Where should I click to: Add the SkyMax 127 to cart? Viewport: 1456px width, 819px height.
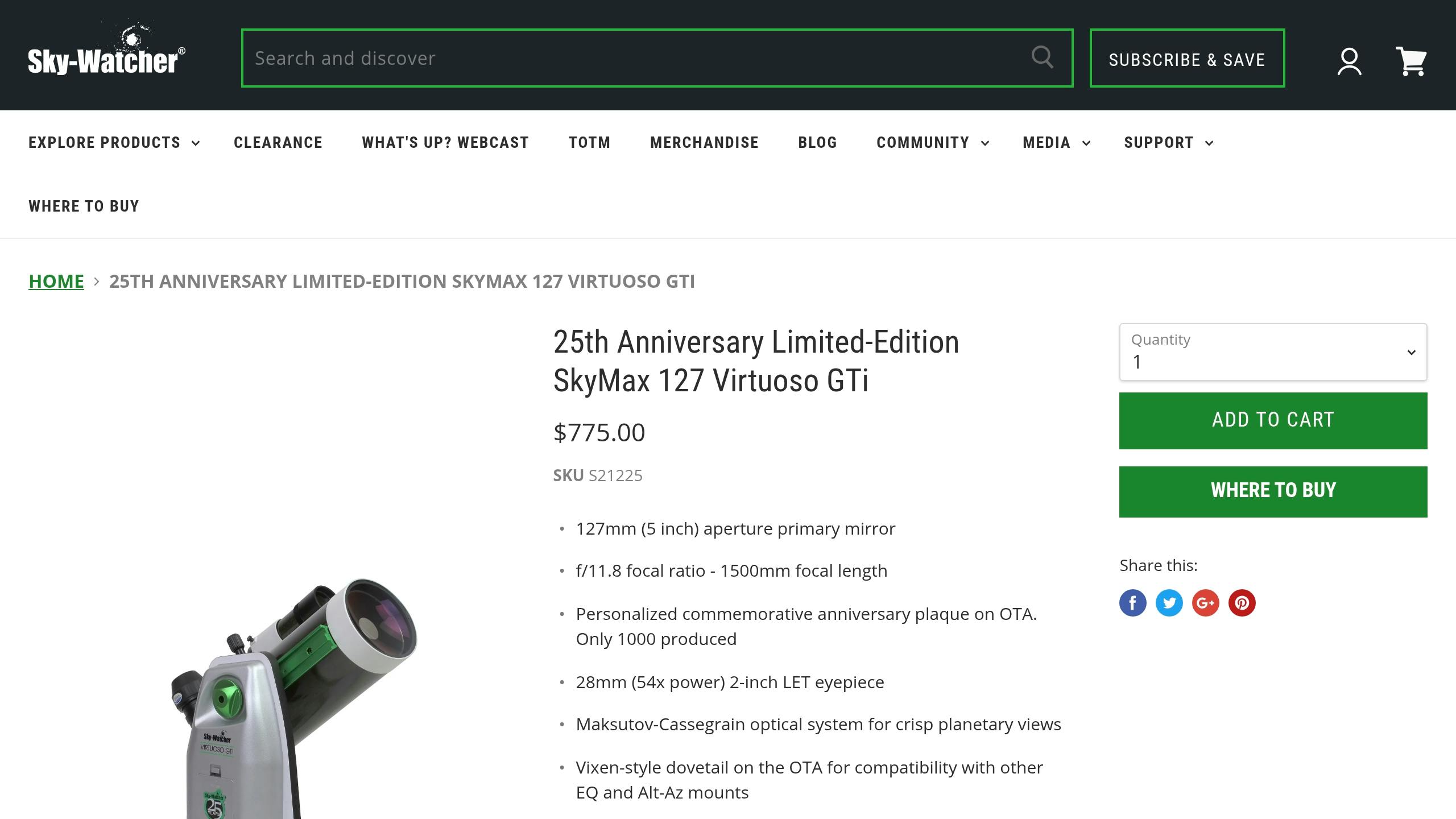click(x=1273, y=420)
